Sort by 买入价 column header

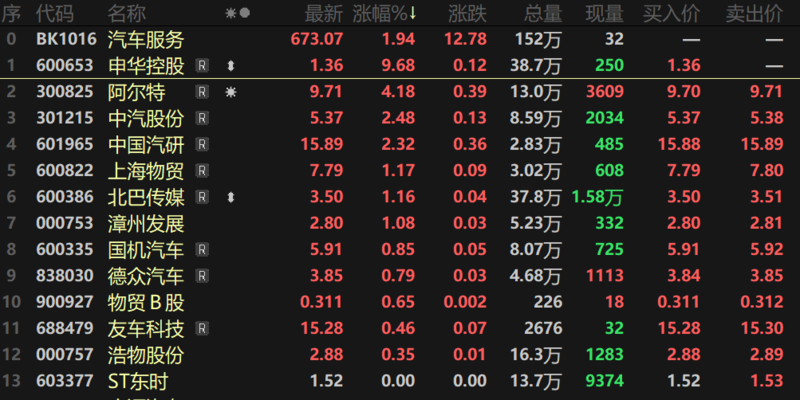(671, 14)
